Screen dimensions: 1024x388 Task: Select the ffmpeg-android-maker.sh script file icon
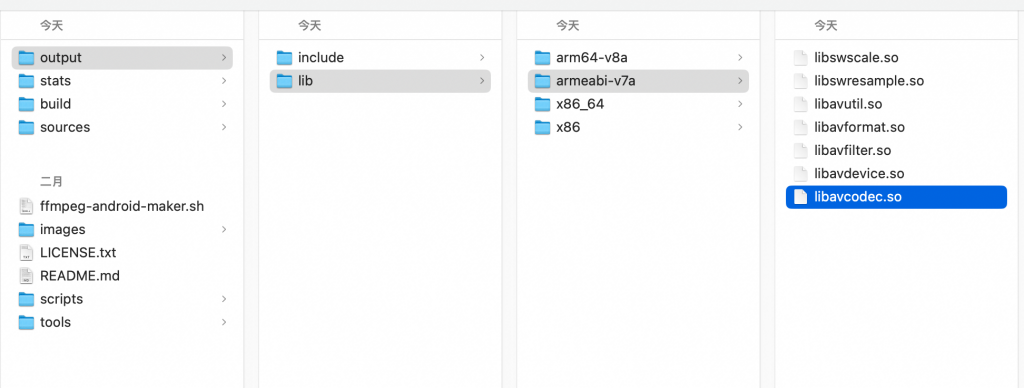[x=26, y=206]
